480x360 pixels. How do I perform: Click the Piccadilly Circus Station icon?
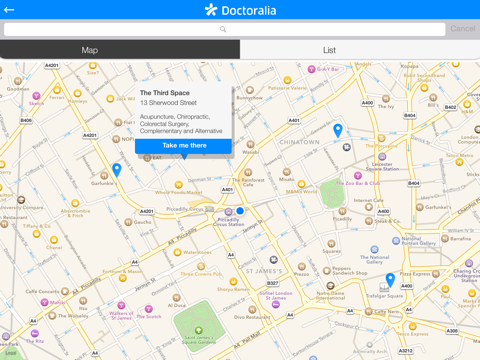[x=228, y=211]
